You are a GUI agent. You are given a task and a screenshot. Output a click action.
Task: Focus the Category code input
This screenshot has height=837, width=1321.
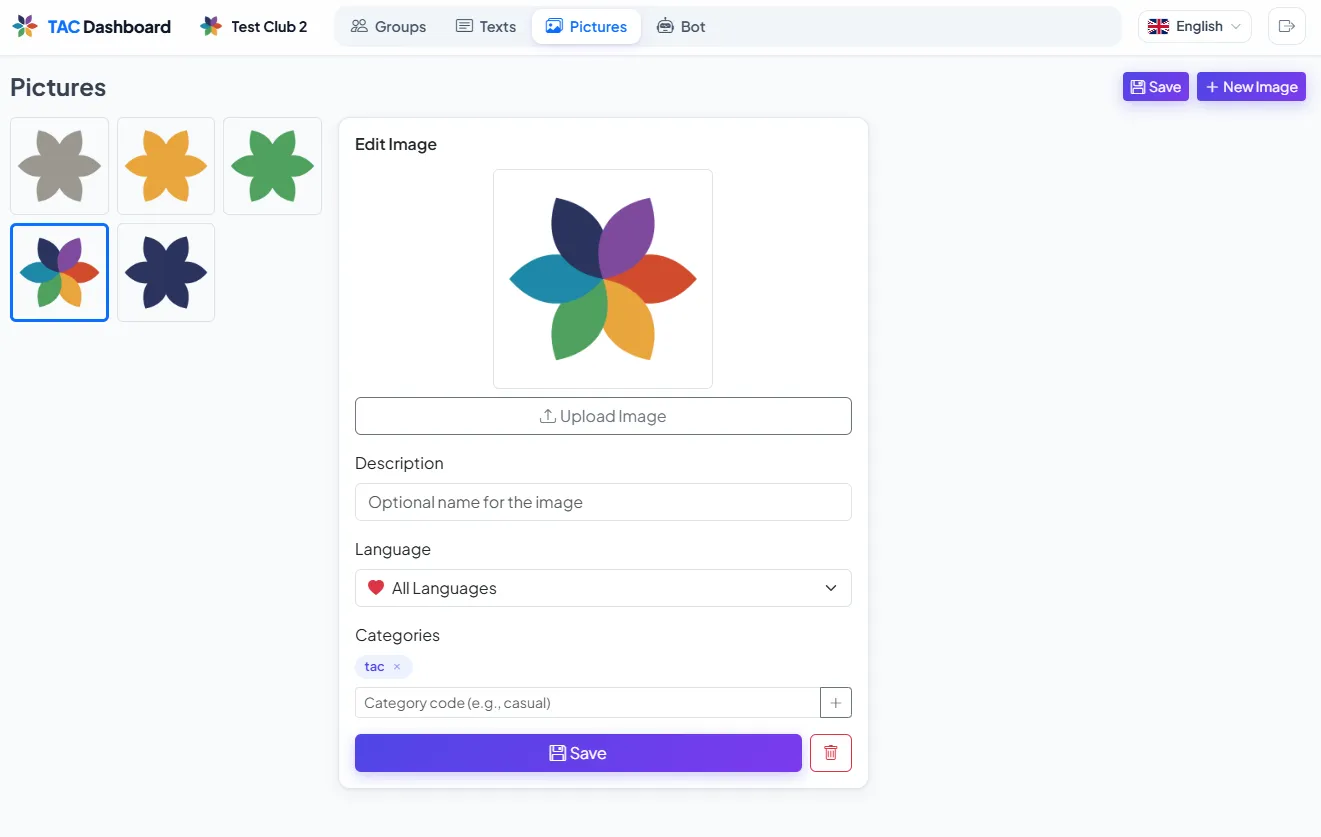tap(587, 702)
